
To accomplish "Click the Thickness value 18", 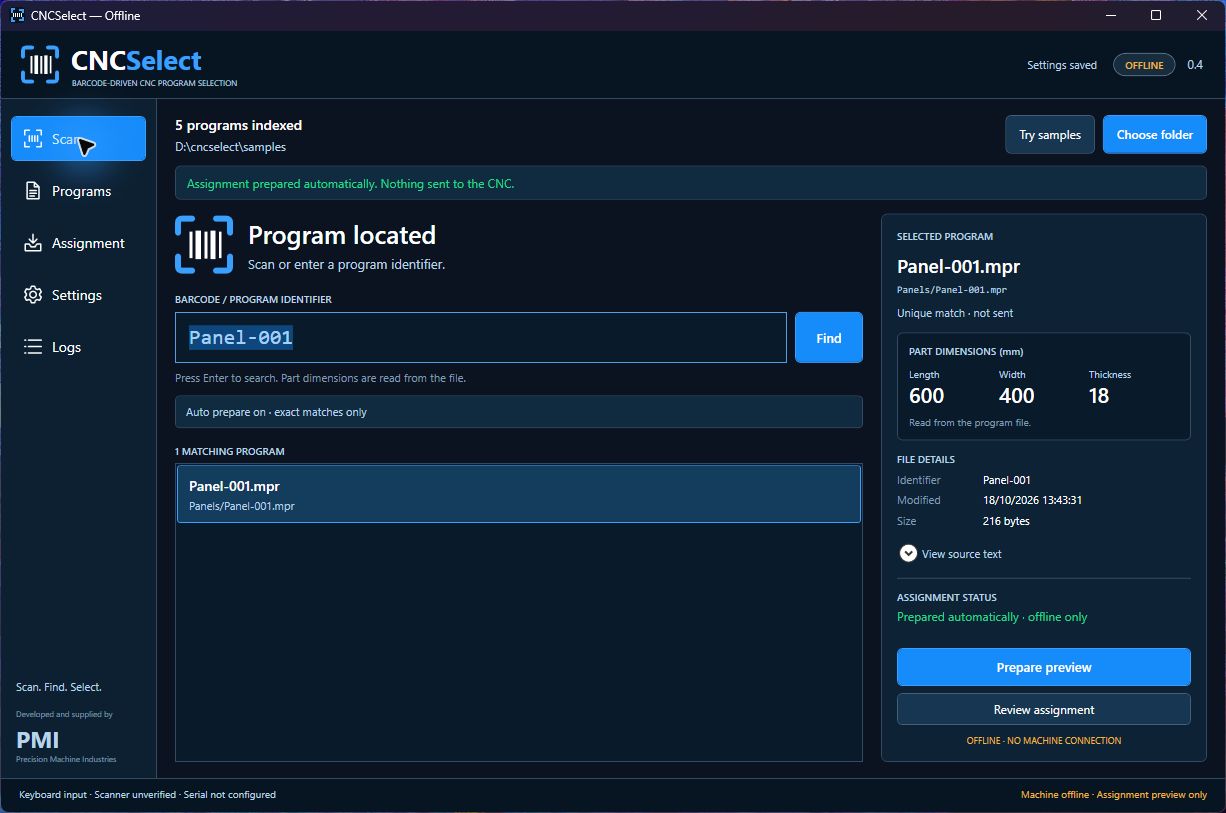I will [1099, 396].
